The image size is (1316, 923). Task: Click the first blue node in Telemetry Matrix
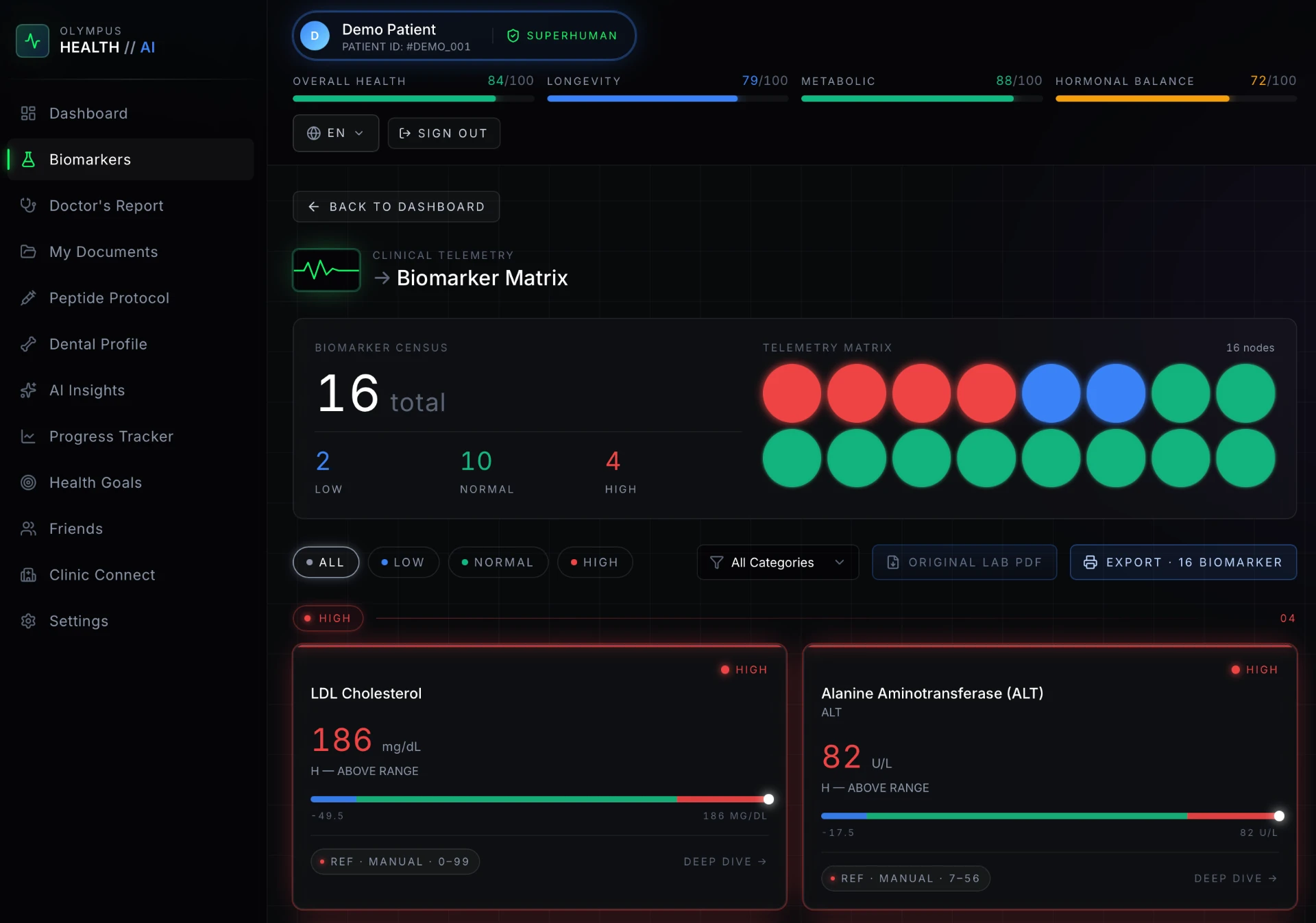pos(1051,393)
